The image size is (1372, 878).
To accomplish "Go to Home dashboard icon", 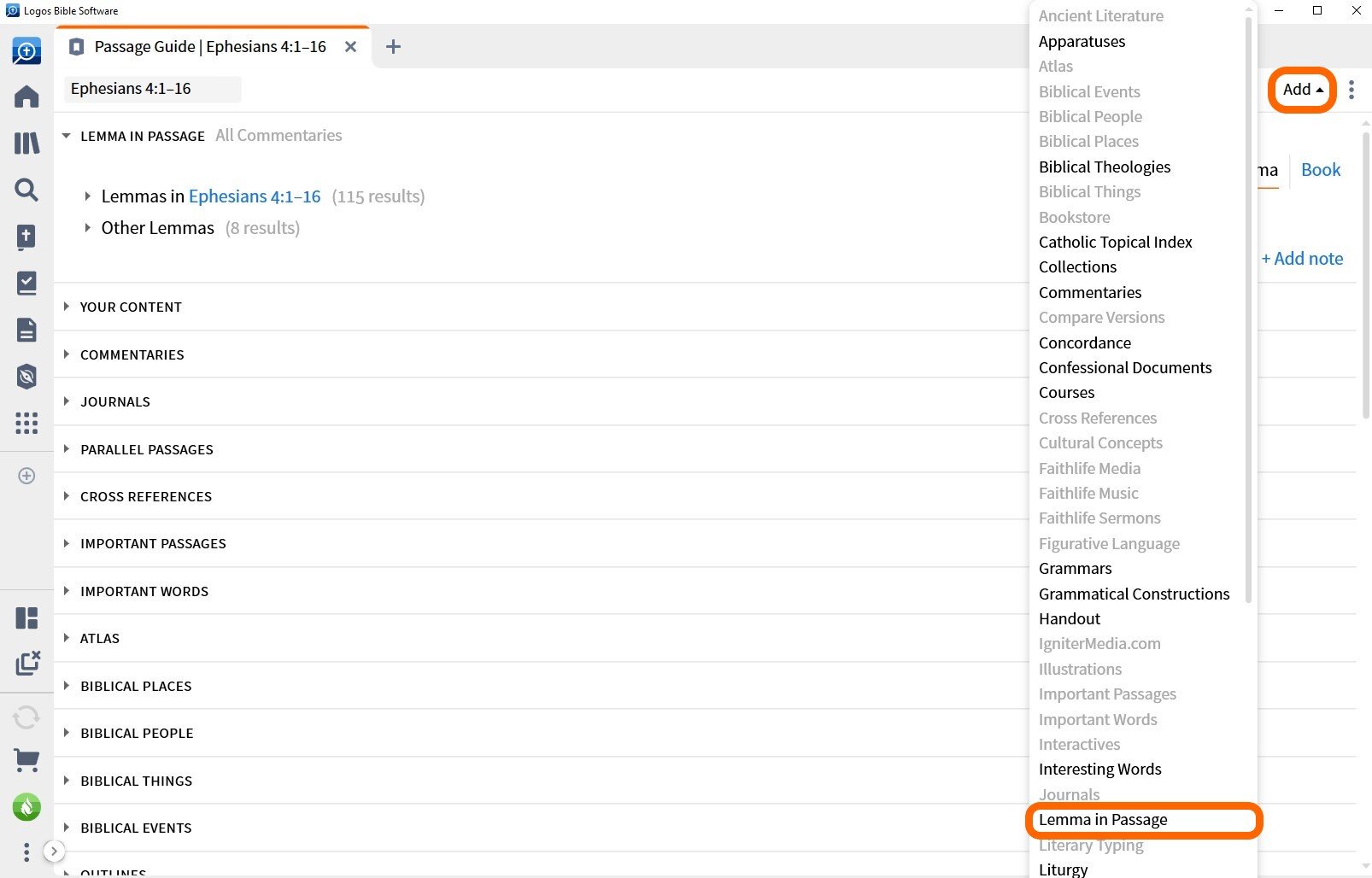I will tap(26, 97).
